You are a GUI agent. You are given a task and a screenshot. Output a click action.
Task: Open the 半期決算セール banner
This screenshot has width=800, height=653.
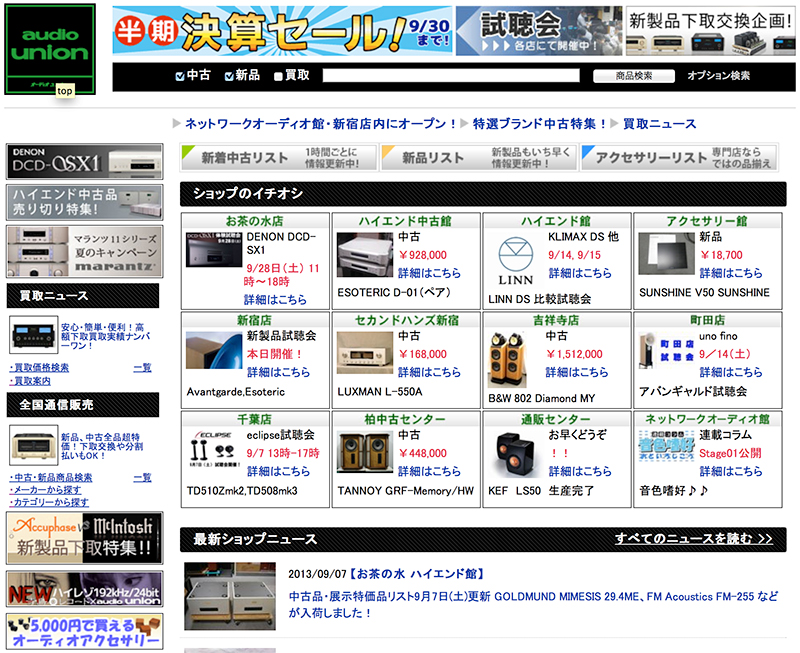click(282, 31)
